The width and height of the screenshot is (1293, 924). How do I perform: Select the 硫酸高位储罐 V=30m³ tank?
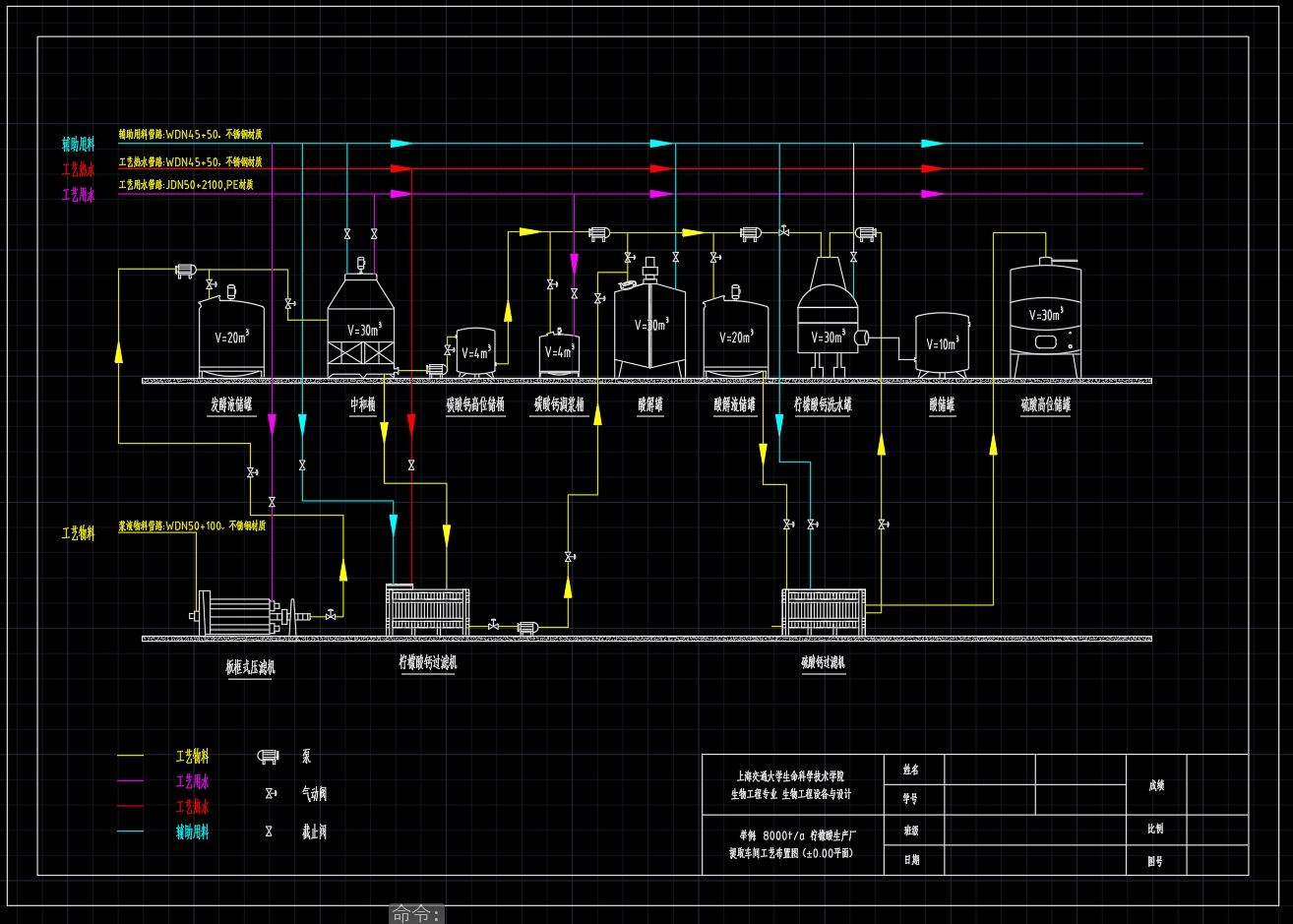[x=1045, y=320]
